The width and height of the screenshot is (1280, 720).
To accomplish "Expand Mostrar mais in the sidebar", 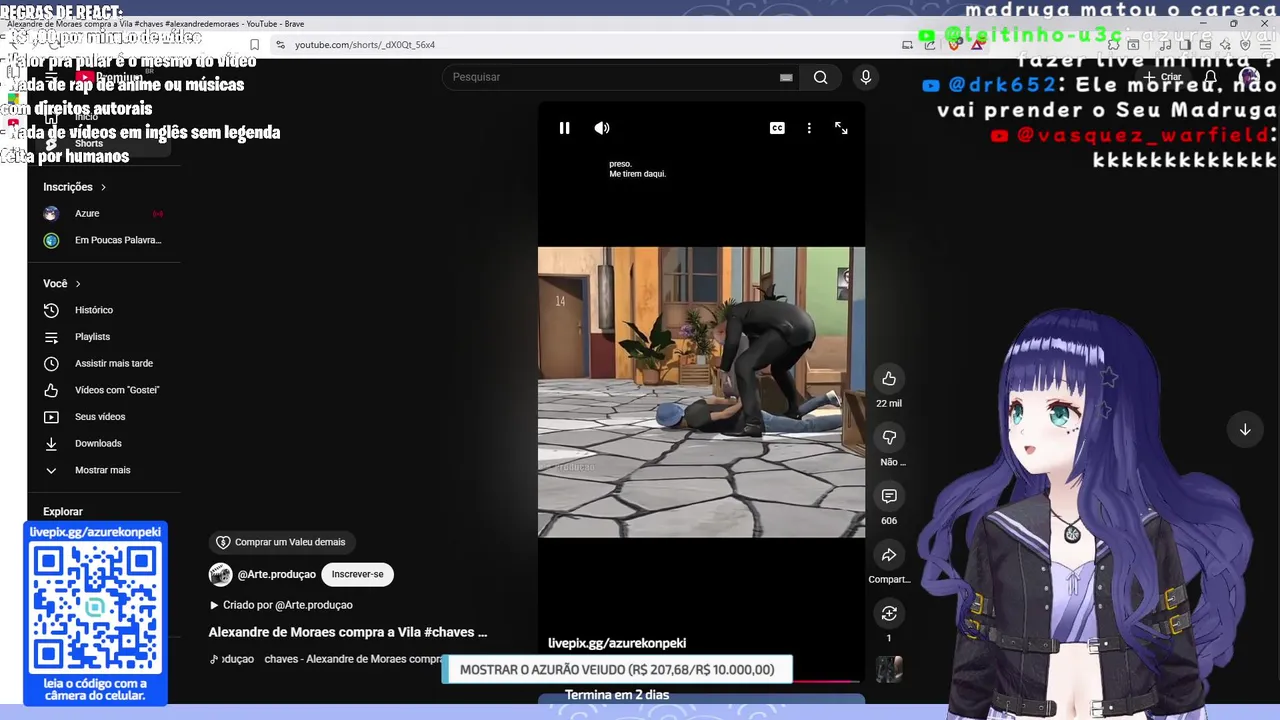I will 104,470.
